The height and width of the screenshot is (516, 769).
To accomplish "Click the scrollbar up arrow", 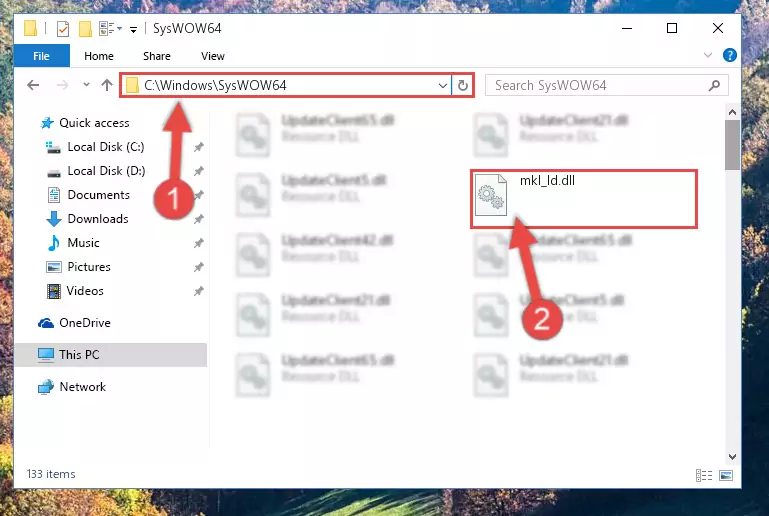I will click(732, 112).
